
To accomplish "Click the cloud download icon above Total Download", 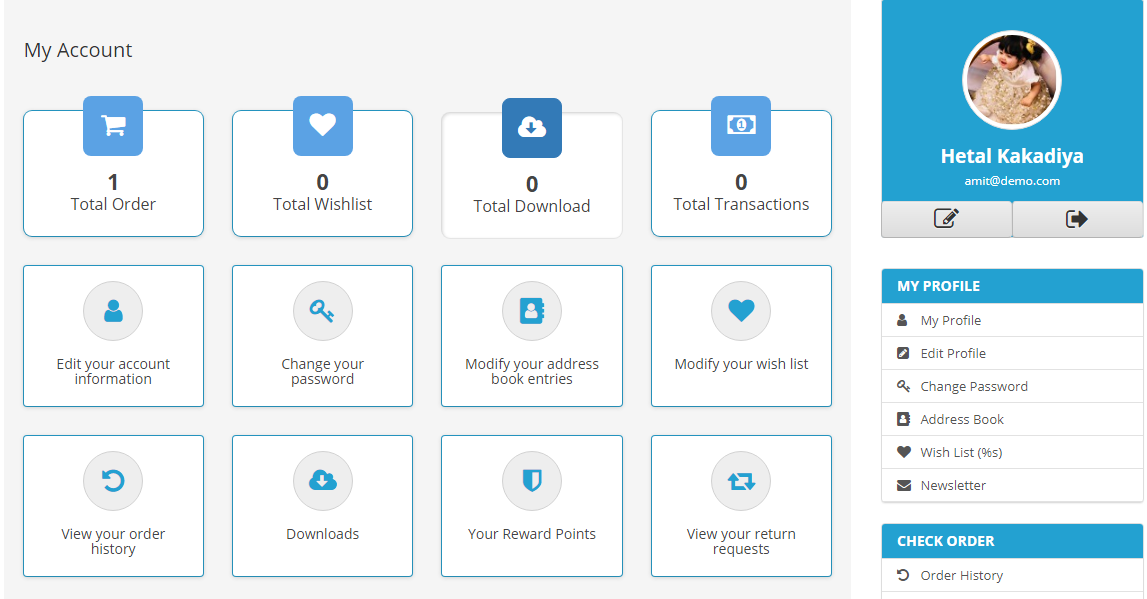I will coord(532,128).
